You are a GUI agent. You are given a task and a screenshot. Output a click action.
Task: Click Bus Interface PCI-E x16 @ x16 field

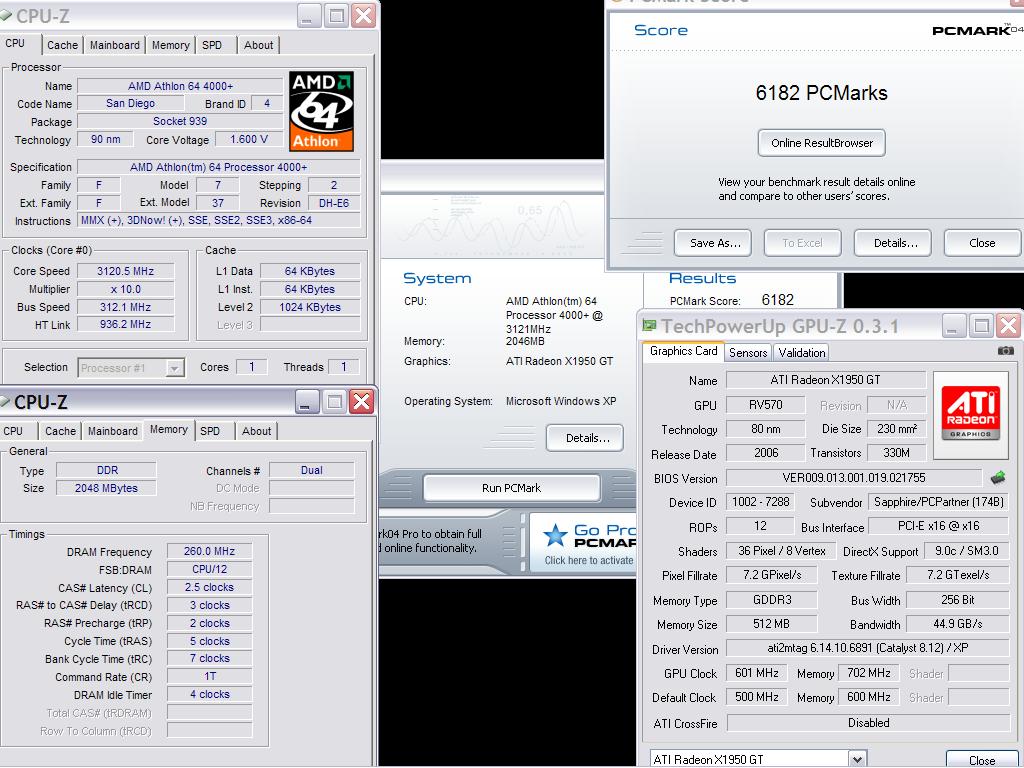[x=938, y=526]
